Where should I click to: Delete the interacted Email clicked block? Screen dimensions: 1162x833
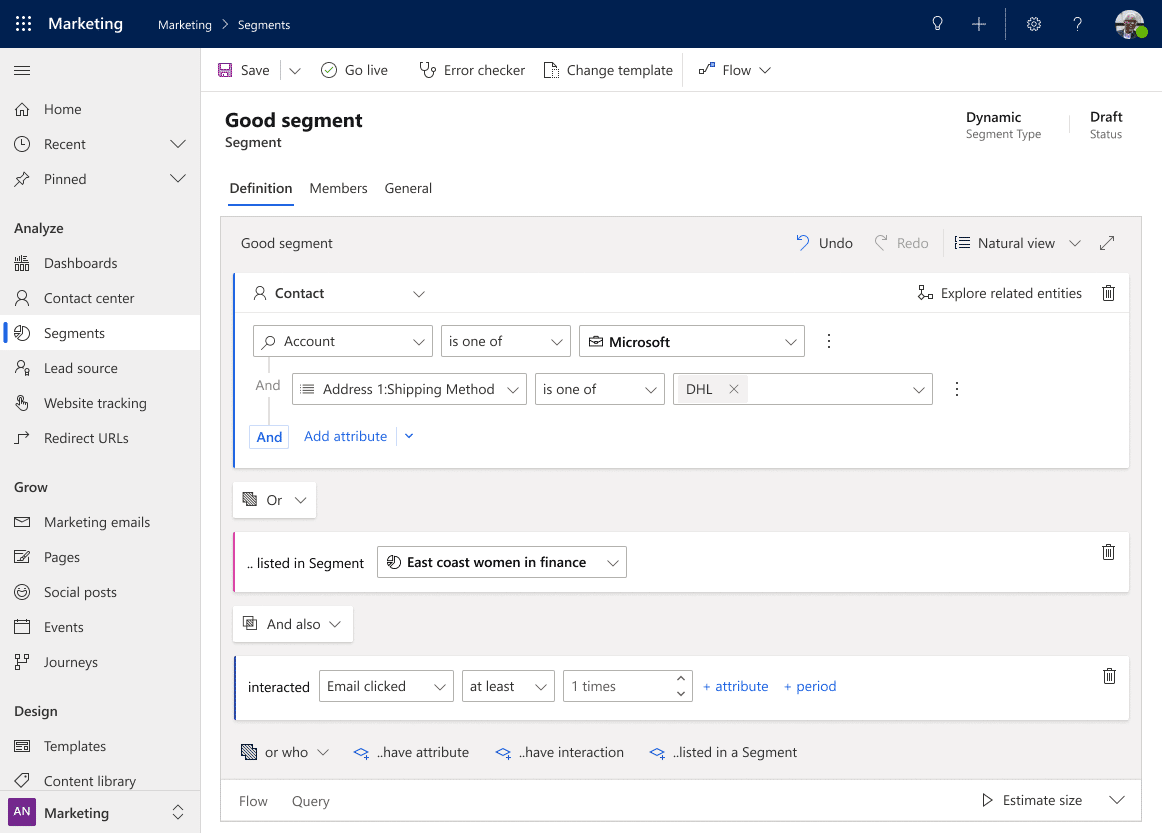tap(1108, 676)
